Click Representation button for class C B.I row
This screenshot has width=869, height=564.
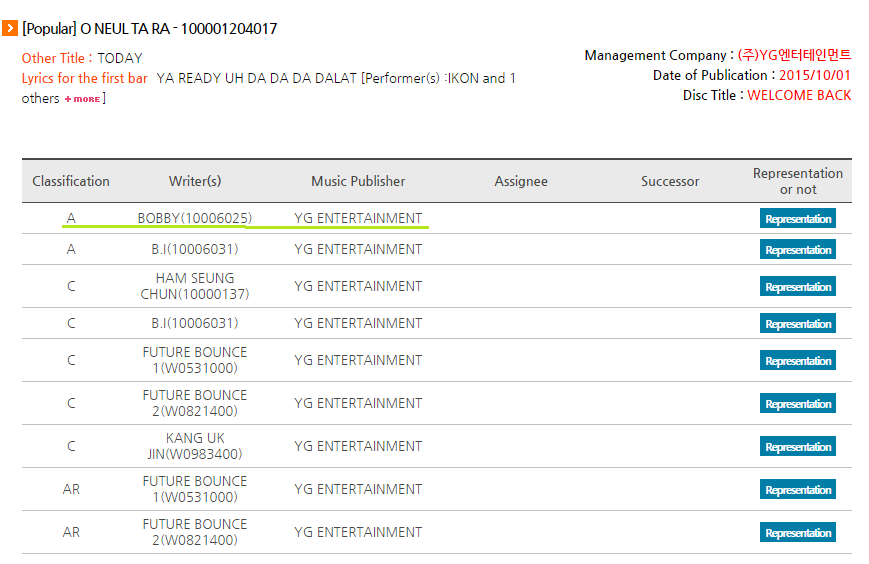[x=798, y=324]
